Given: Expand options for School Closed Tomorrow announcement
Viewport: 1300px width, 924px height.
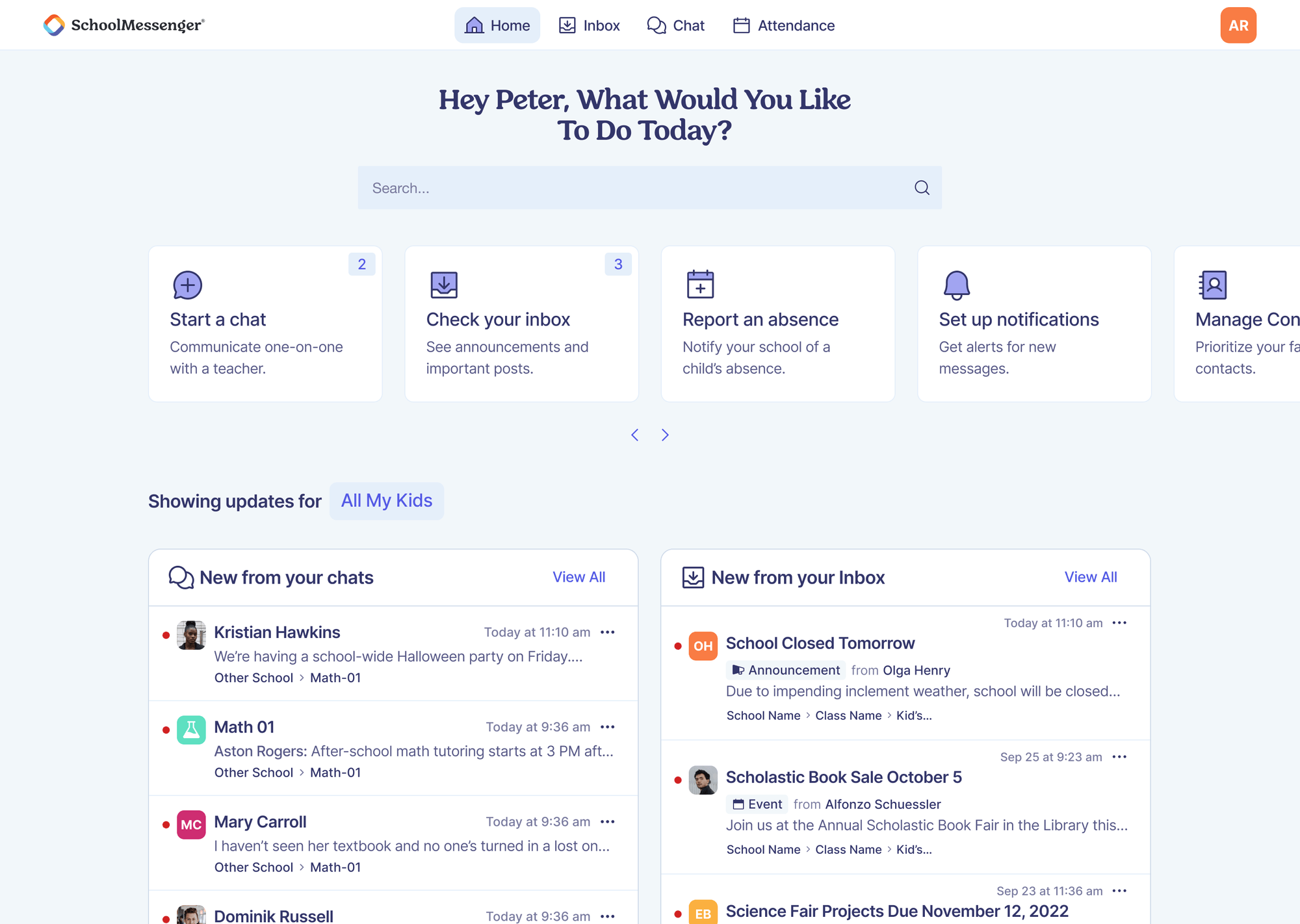Looking at the screenshot, I should click(x=1120, y=622).
